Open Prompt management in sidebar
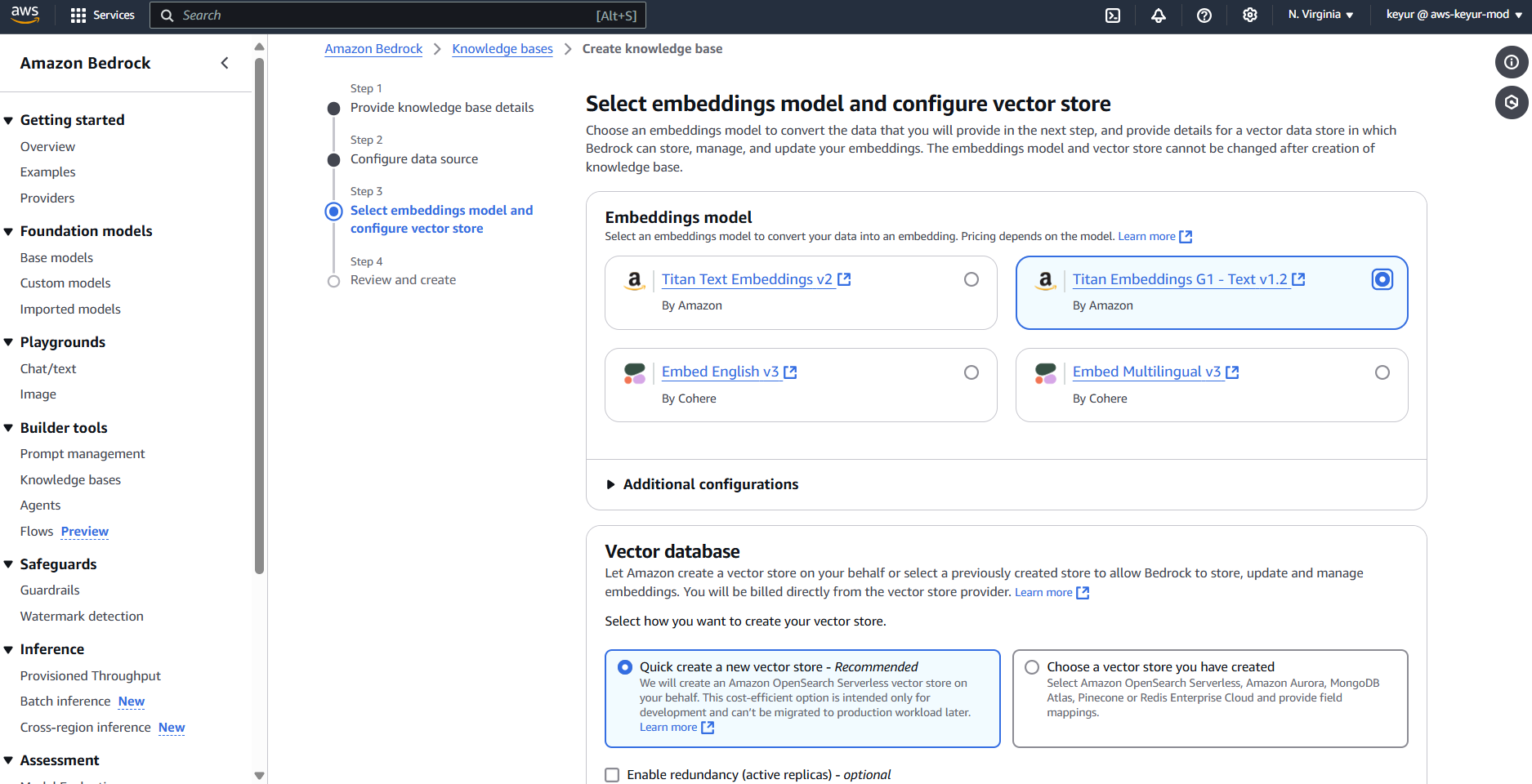1532x784 pixels. point(83,454)
